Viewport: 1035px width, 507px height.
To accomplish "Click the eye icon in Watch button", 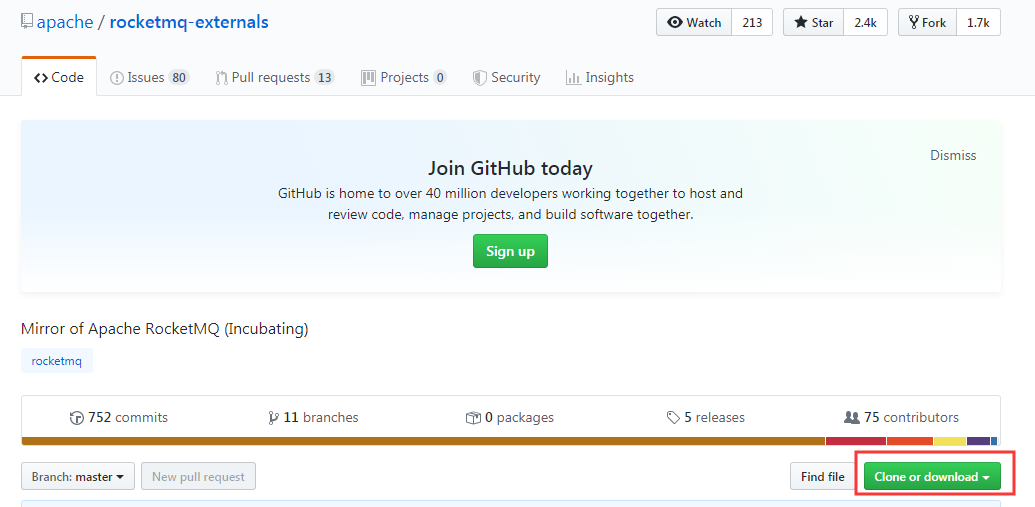I will [x=675, y=22].
